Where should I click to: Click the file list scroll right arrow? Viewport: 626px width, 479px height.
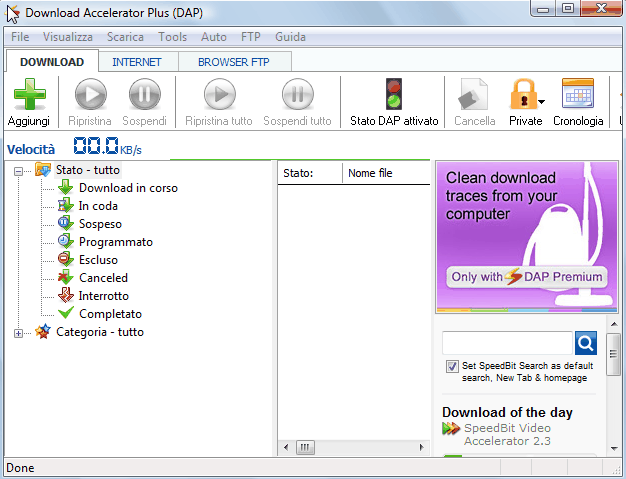pos(421,447)
